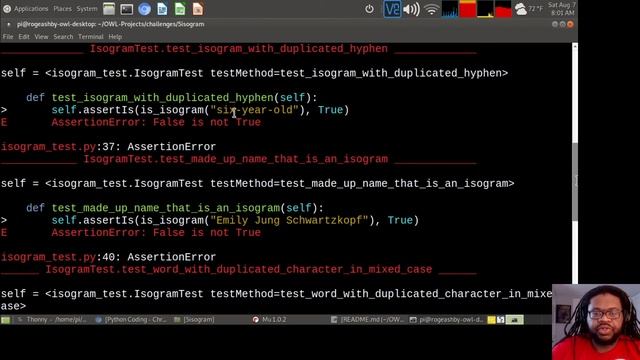Launch the terminal from the top panel
The image size is (640, 360).
pos(127,9)
